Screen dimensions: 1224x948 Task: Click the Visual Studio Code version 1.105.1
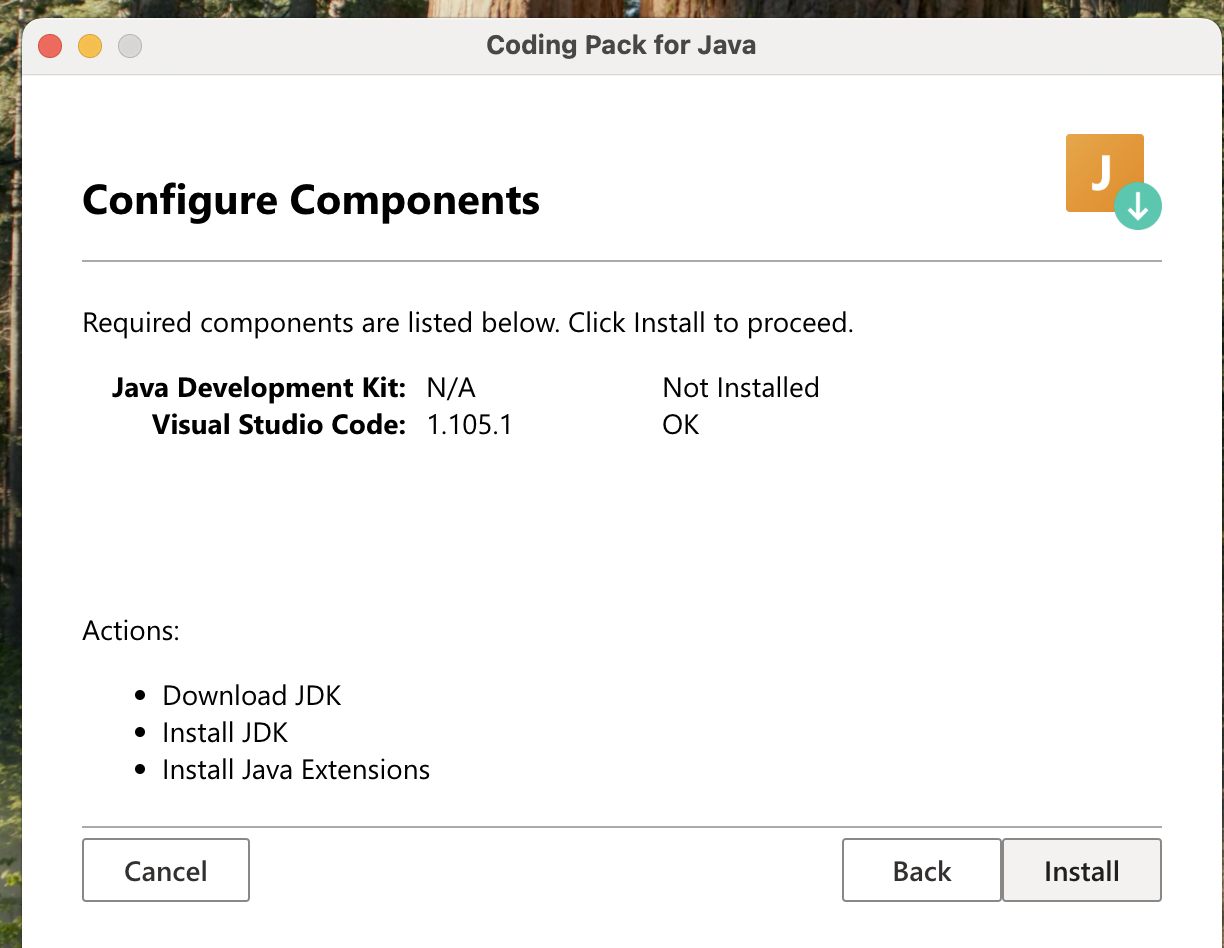pyautogui.click(x=469, y=424)
